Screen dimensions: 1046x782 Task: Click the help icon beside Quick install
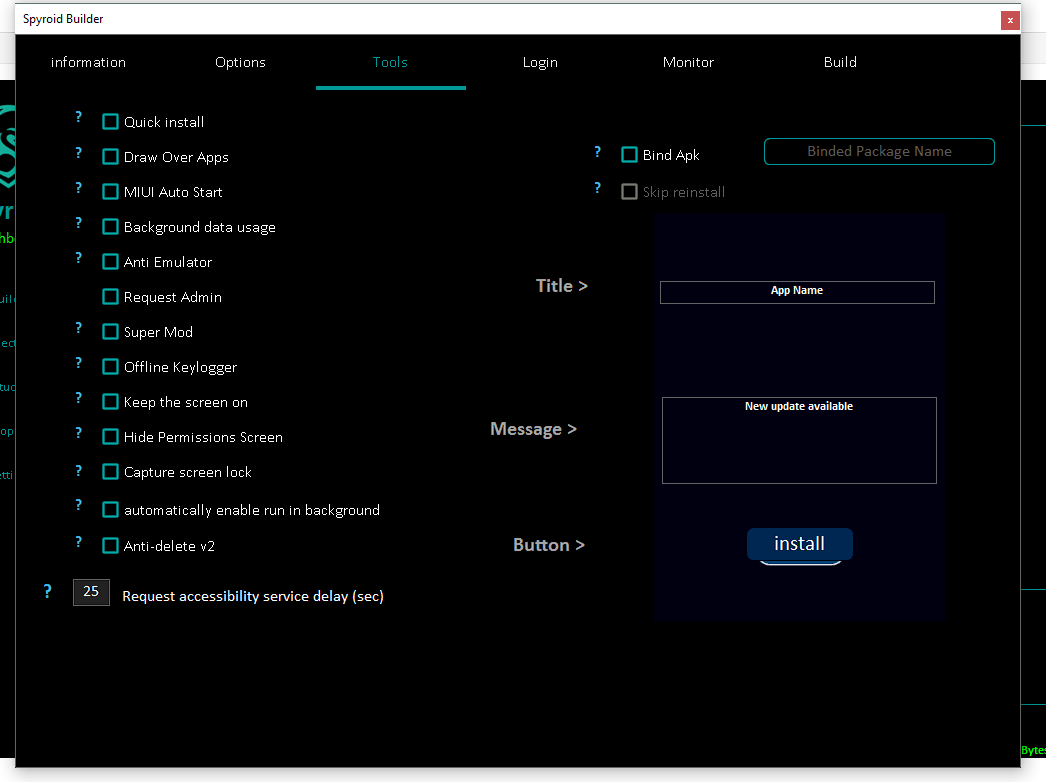78,117
